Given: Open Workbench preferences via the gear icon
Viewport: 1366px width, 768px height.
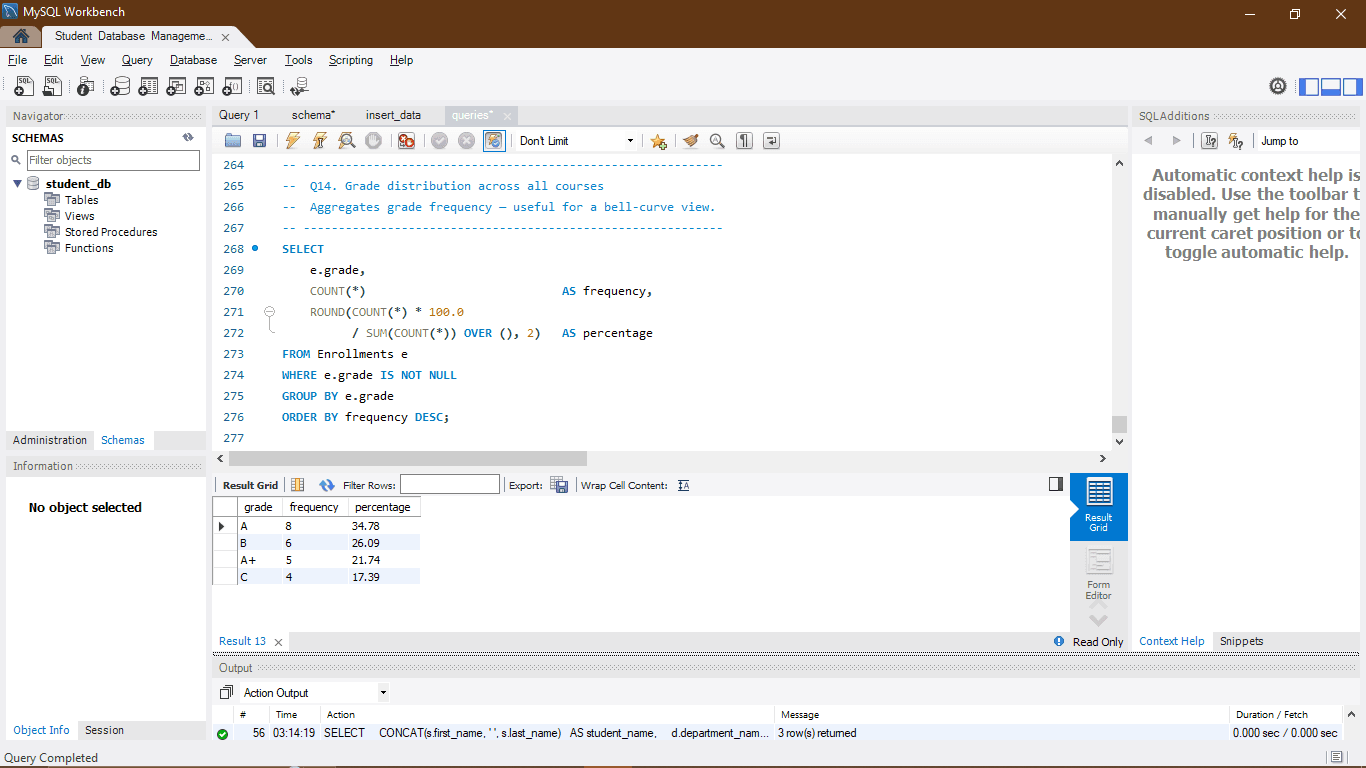Looking at the screenshot, I should [1278, 86].
